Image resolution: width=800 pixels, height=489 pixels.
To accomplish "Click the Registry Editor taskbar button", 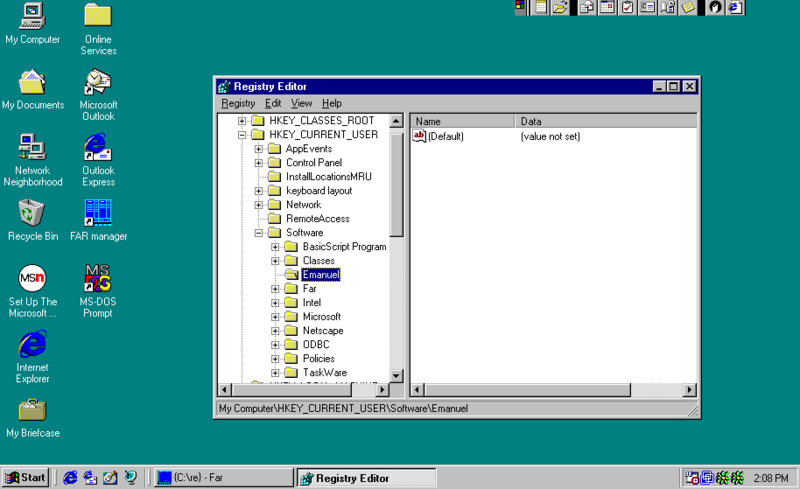I will click(x=366, y=478).
